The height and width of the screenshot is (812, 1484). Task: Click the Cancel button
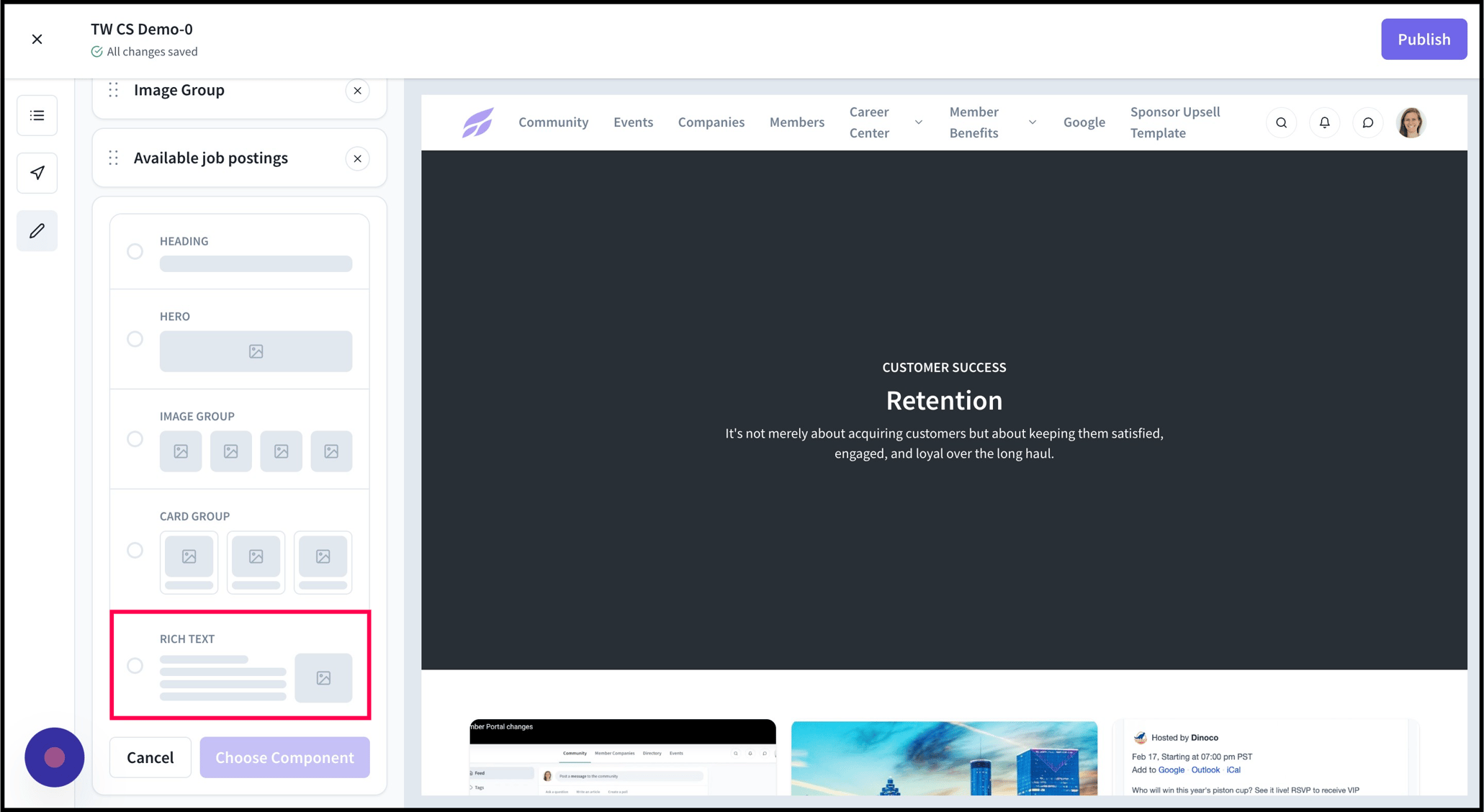click(x=150, y=757)
